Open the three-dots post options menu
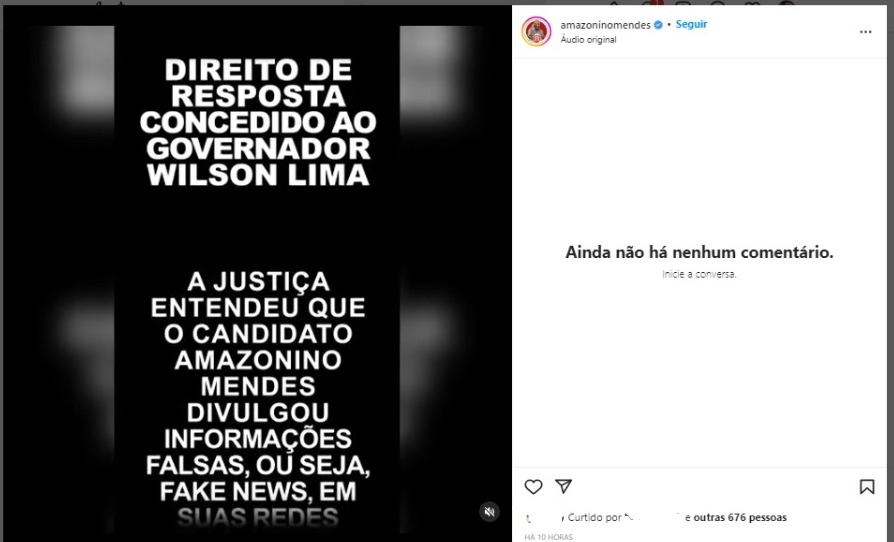This screenshot has width=894, height=542. click(x=865, y=32)
